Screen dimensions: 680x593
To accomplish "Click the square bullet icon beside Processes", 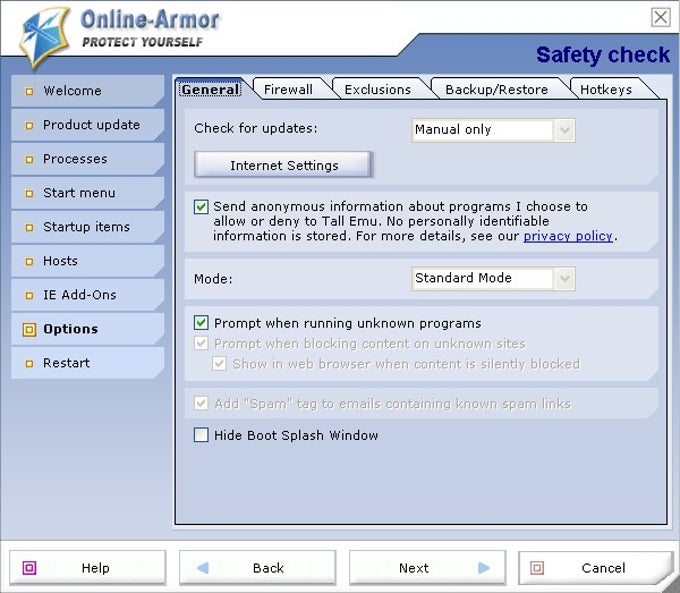I will tap(29, 160).
